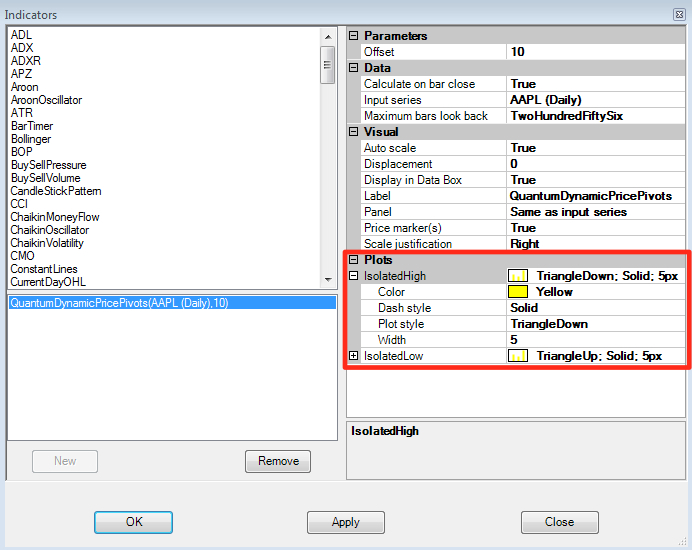This screenshot has height=550, width=692.
Task: Click the IsolatedHigh TriangleDown summary value
Action: [x=607, y=276]
